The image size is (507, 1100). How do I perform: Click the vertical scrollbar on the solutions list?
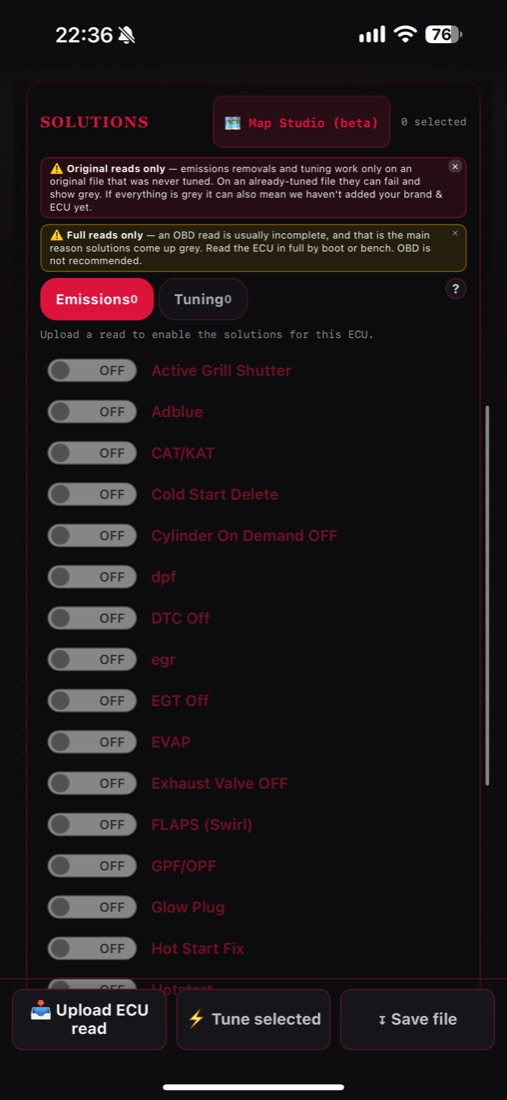click(x=487, y=595)
